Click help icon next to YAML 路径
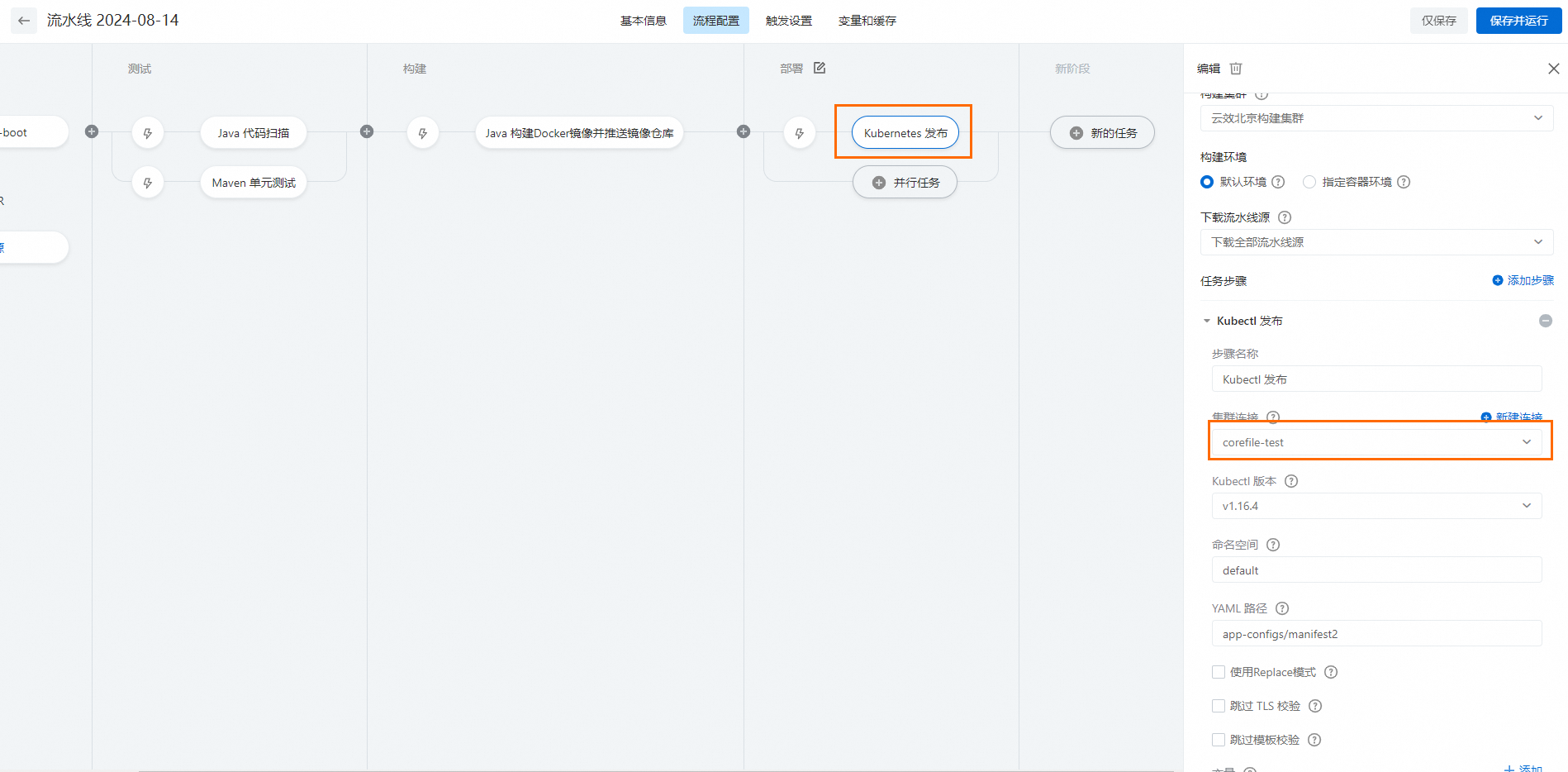 coord(1282,608)
